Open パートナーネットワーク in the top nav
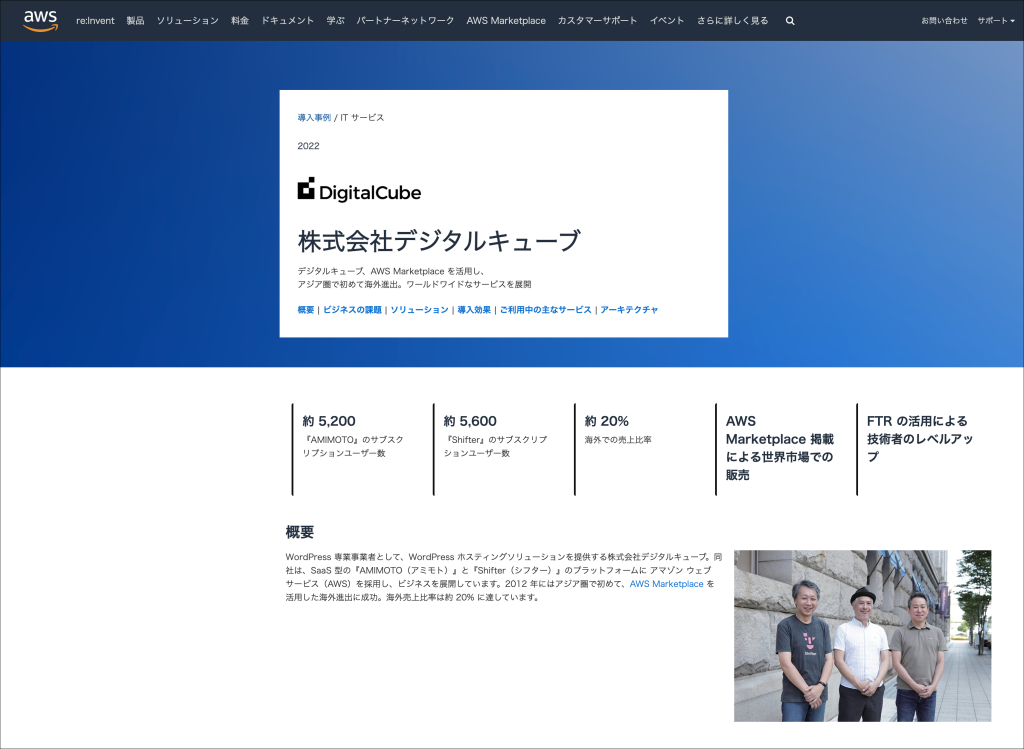 (405, 21)
